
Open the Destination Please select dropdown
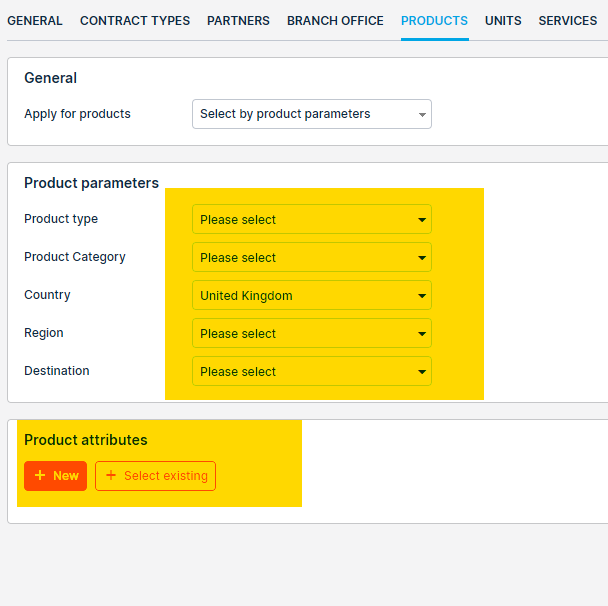(x=312, y=371)
